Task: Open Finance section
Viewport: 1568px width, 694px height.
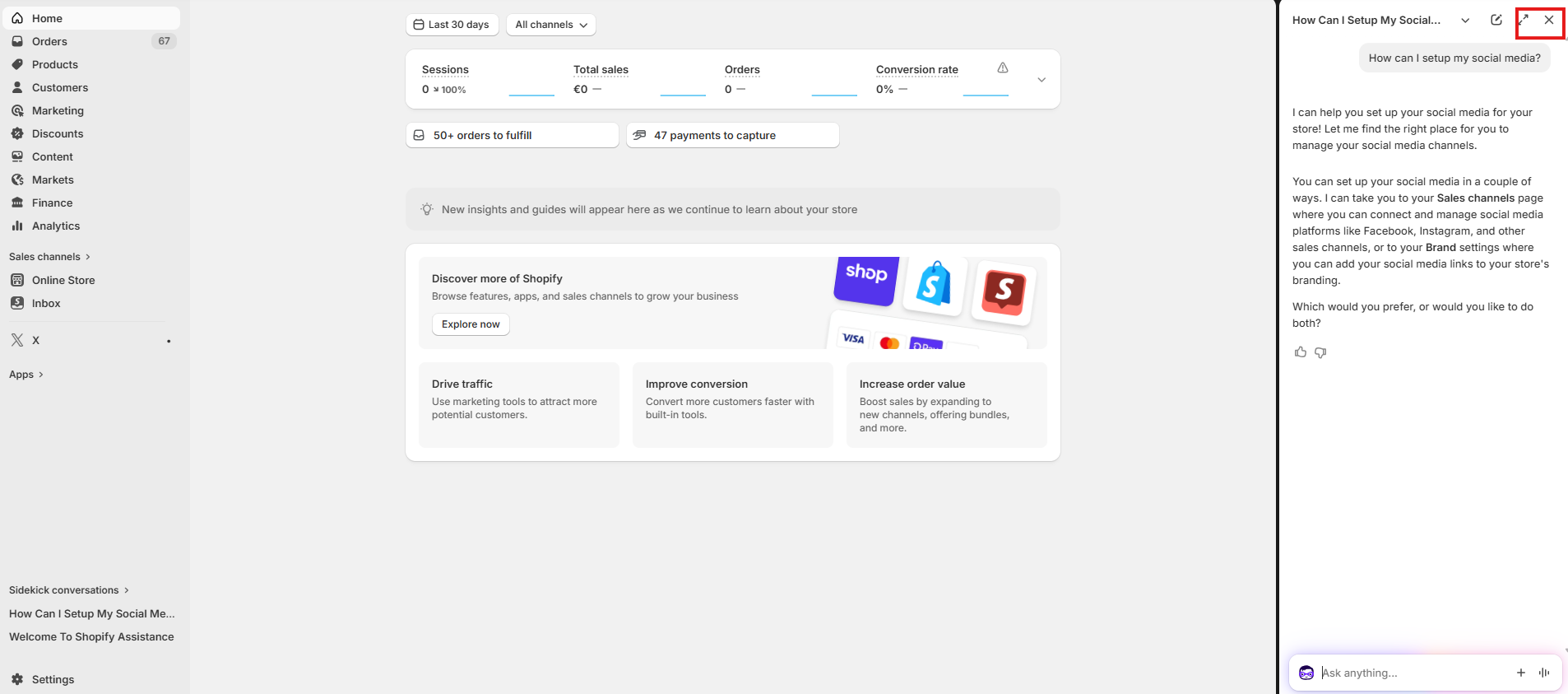Action: pos(91,203)
